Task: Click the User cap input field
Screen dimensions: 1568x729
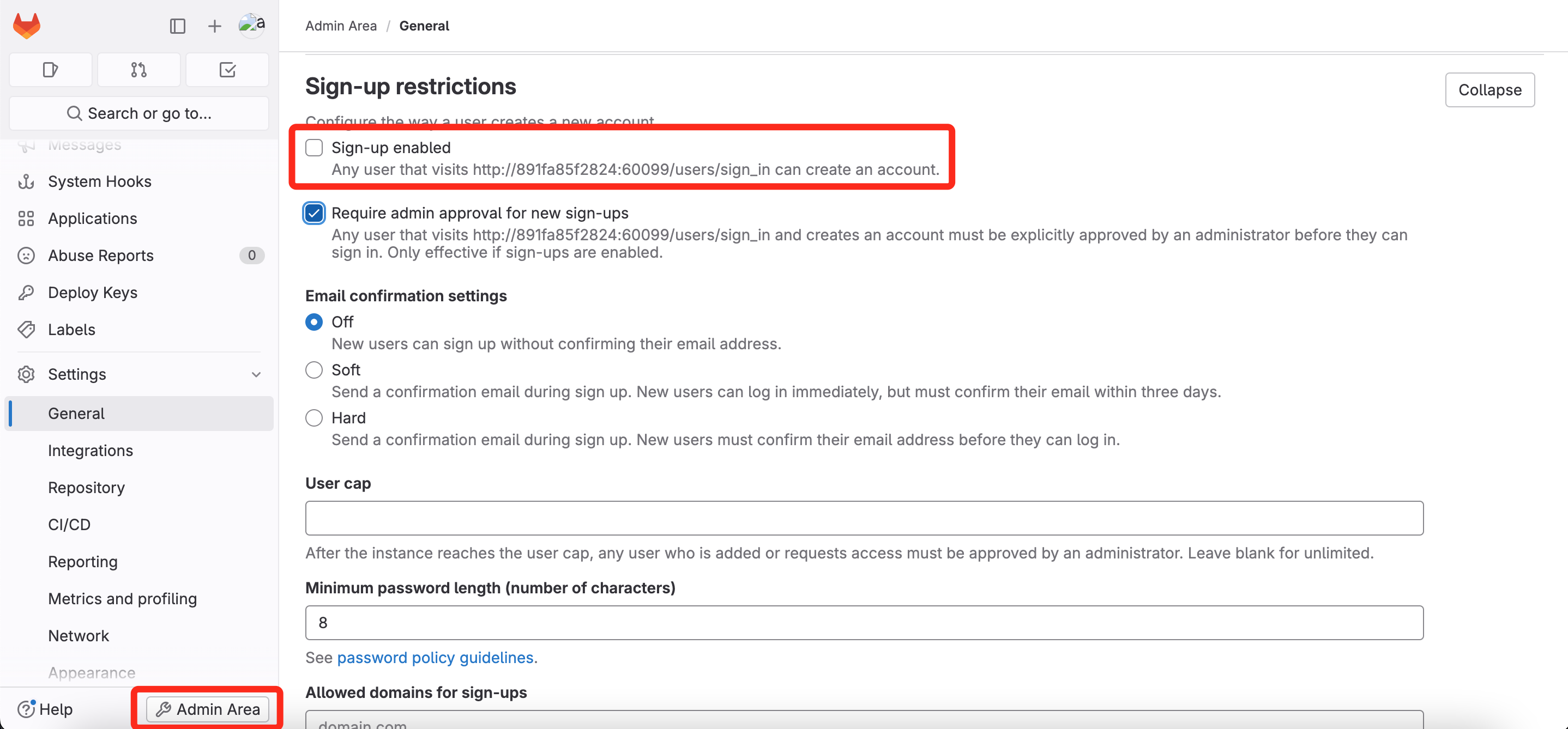Action: point(864,519)
